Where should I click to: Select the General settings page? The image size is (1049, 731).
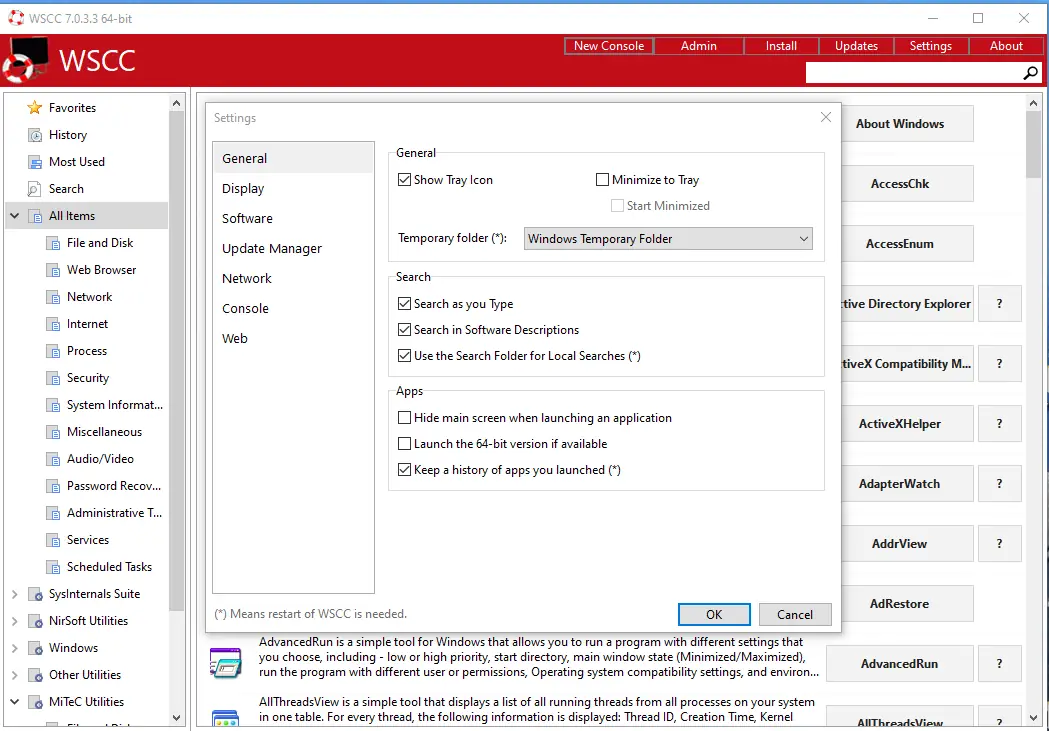(x=293, y=159)
